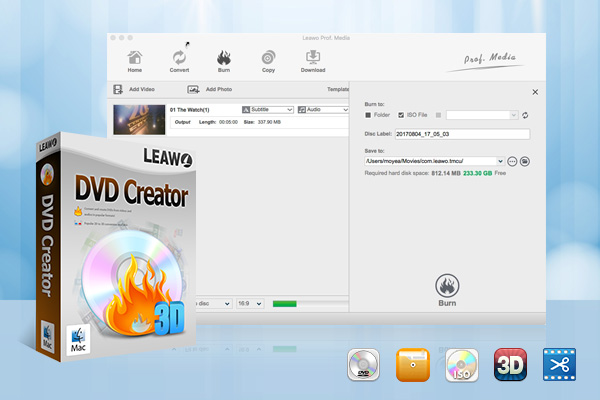600x400 pixels.
Task: Refresh the disc drive list
Action: coord(525,115)
